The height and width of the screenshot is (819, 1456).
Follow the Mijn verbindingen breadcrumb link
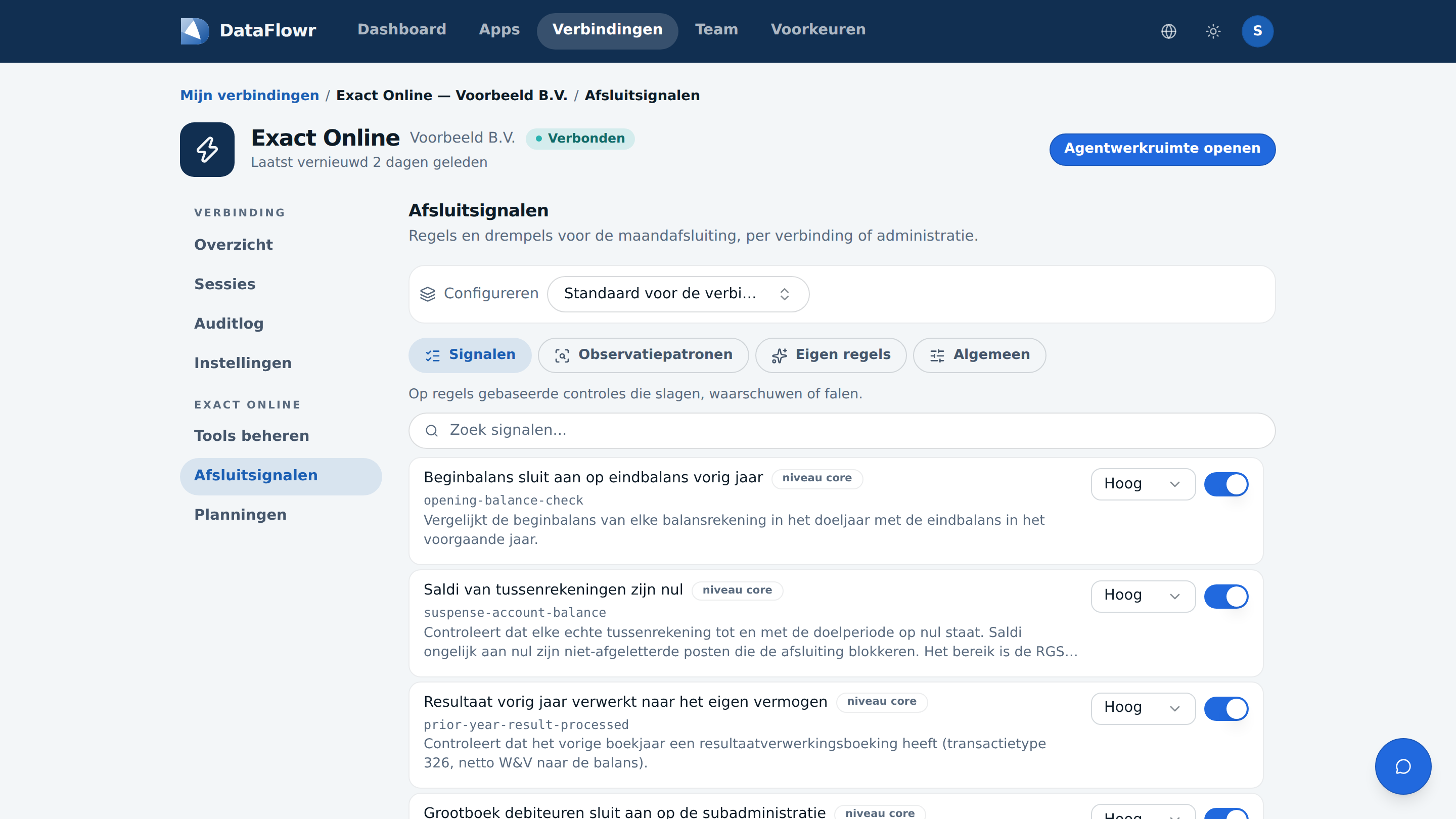pyautogui.click(x=249, y=96)
